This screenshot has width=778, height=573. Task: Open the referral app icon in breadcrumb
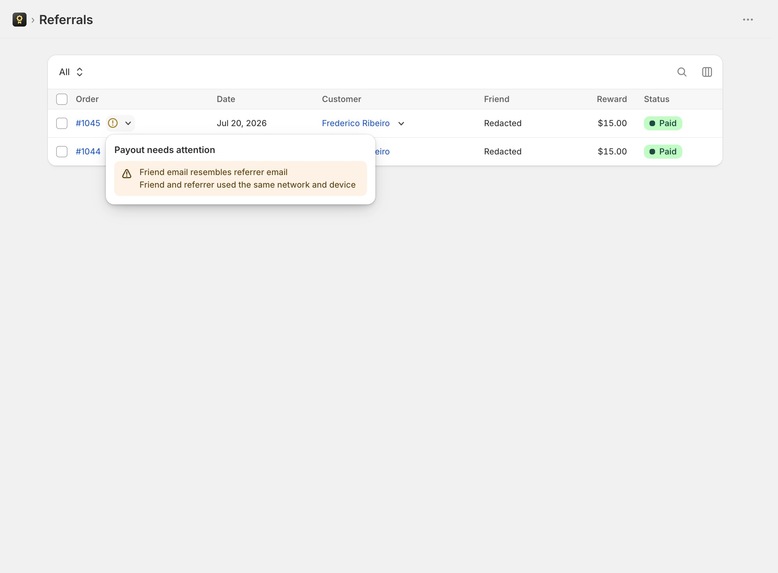(x=19, y=20)
